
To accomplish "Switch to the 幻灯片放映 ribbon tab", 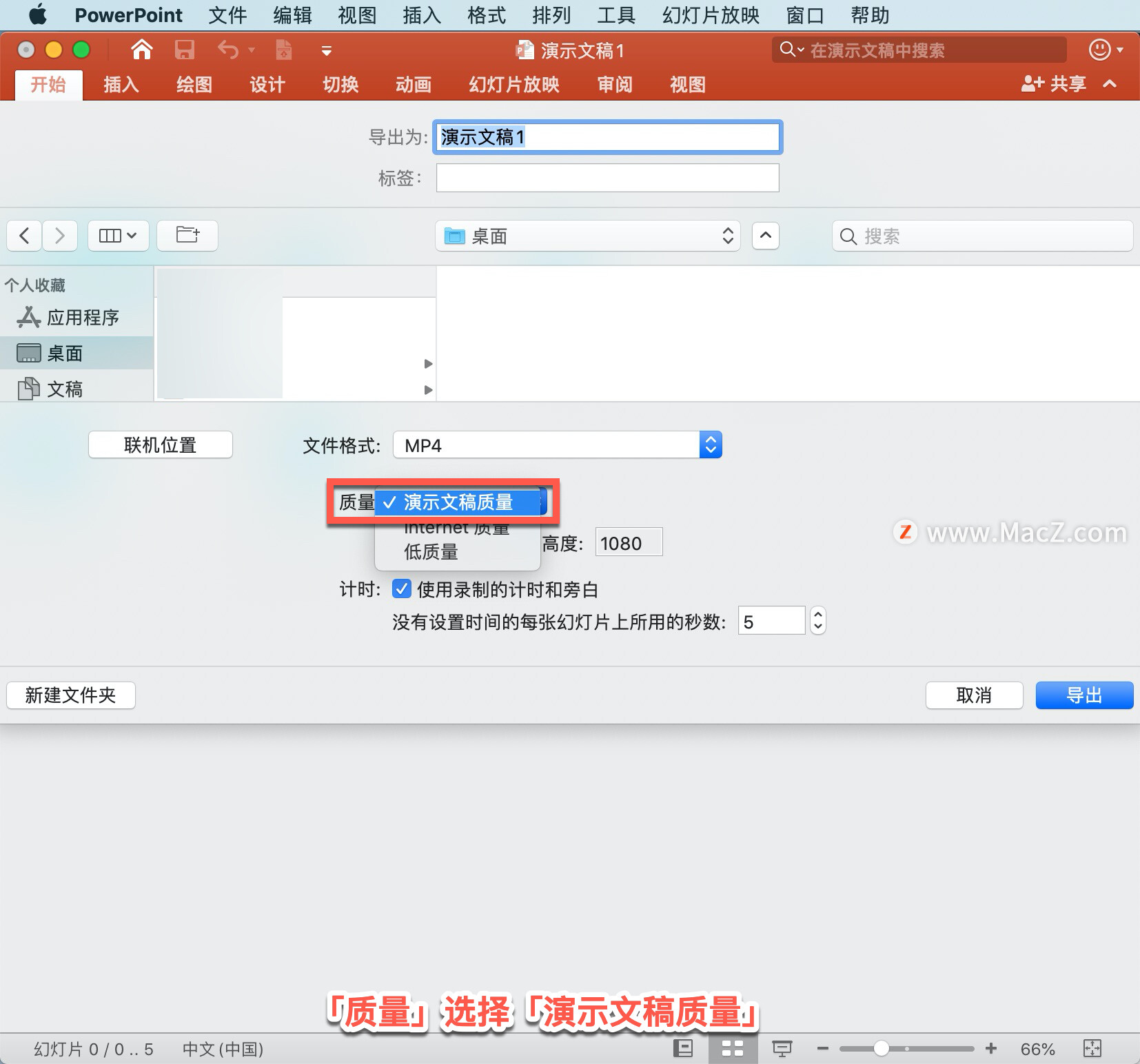I will tap(514, 85).
